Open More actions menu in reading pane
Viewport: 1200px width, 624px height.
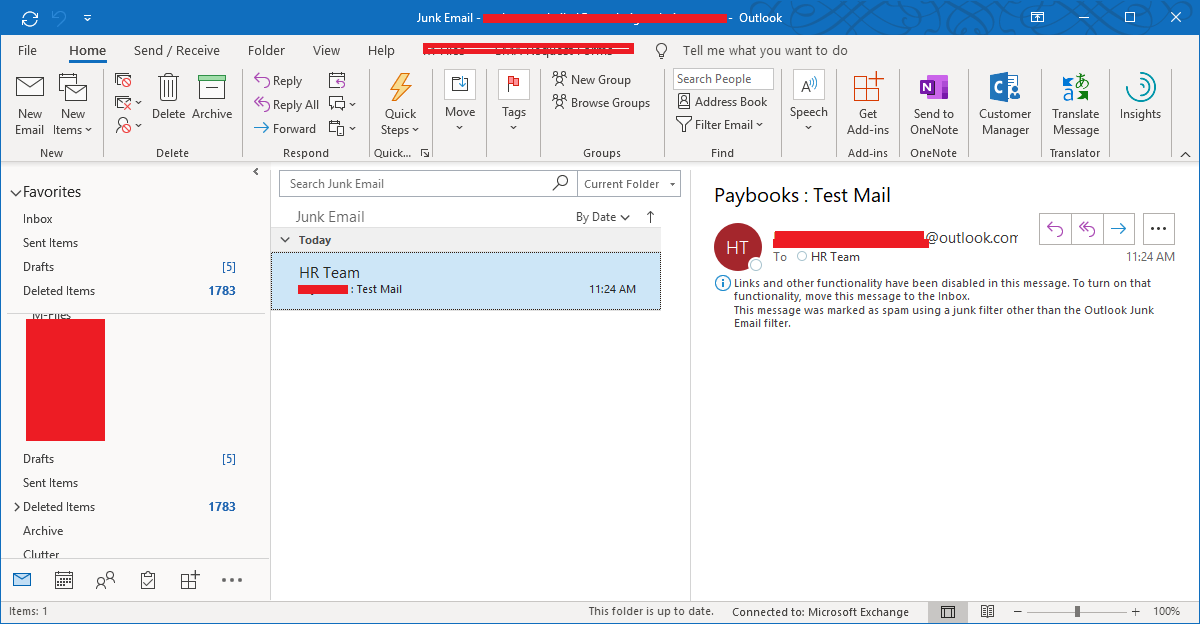coord(1158,229)
